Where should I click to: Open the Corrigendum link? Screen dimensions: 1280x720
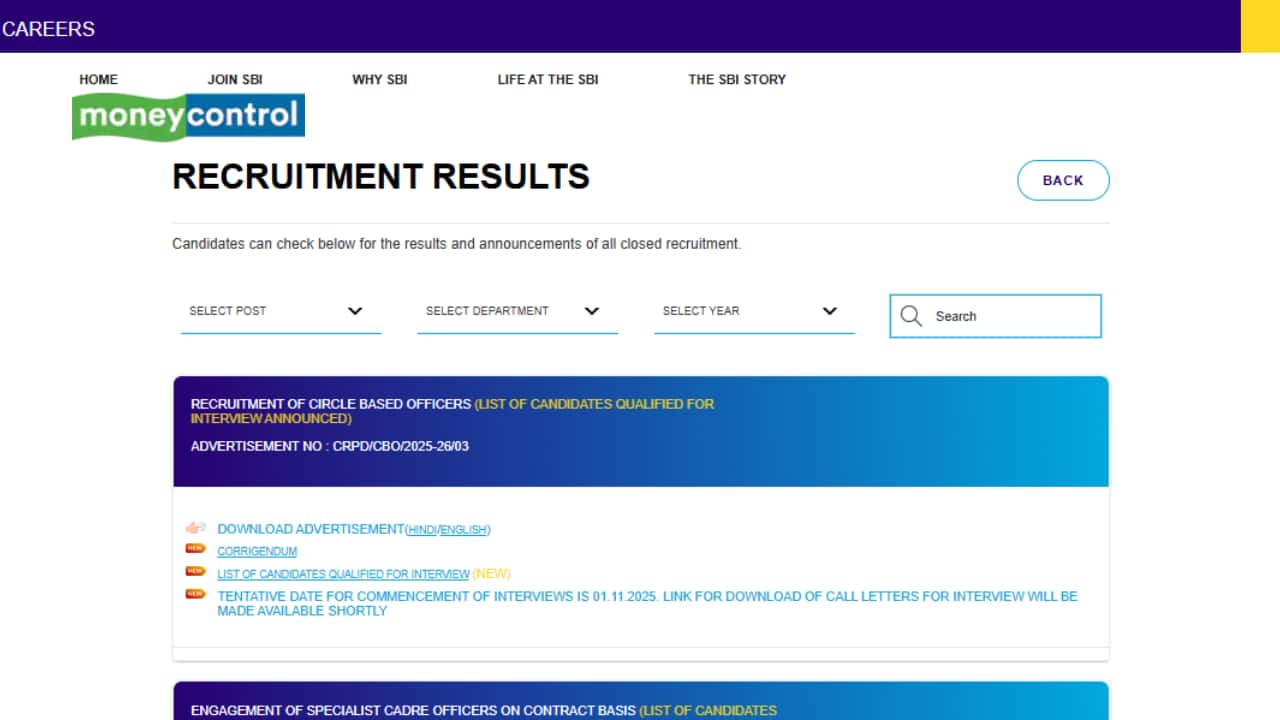click(x=256, y=551)
